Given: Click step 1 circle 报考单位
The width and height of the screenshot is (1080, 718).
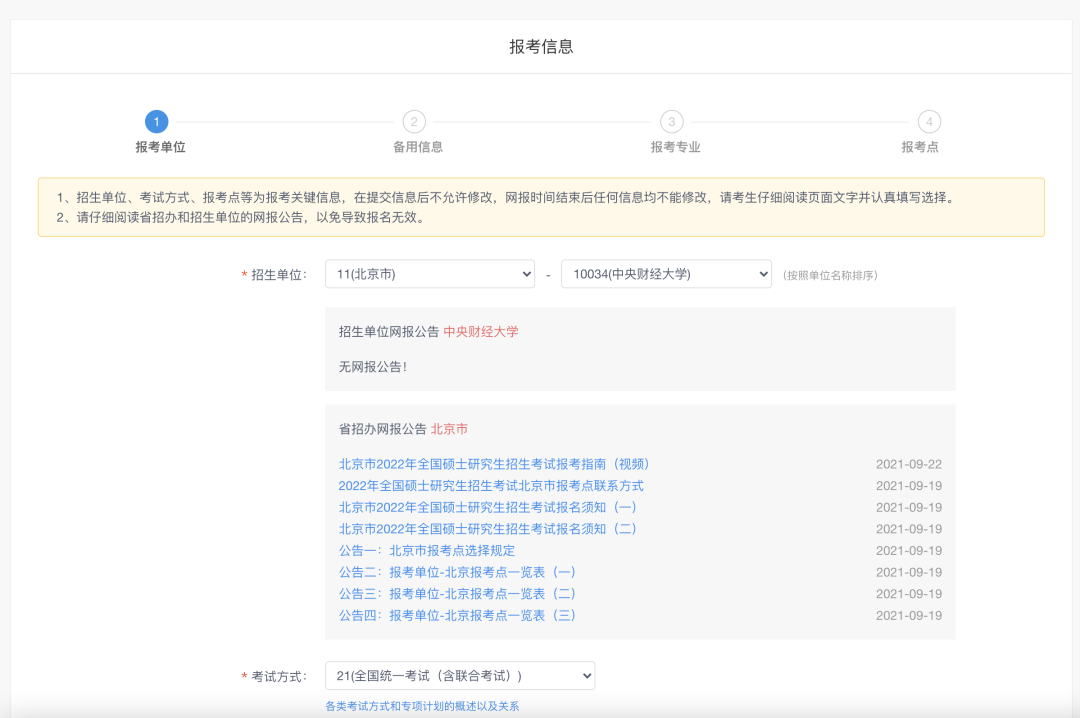Looking at the screenshot, I should coord(156,122).
